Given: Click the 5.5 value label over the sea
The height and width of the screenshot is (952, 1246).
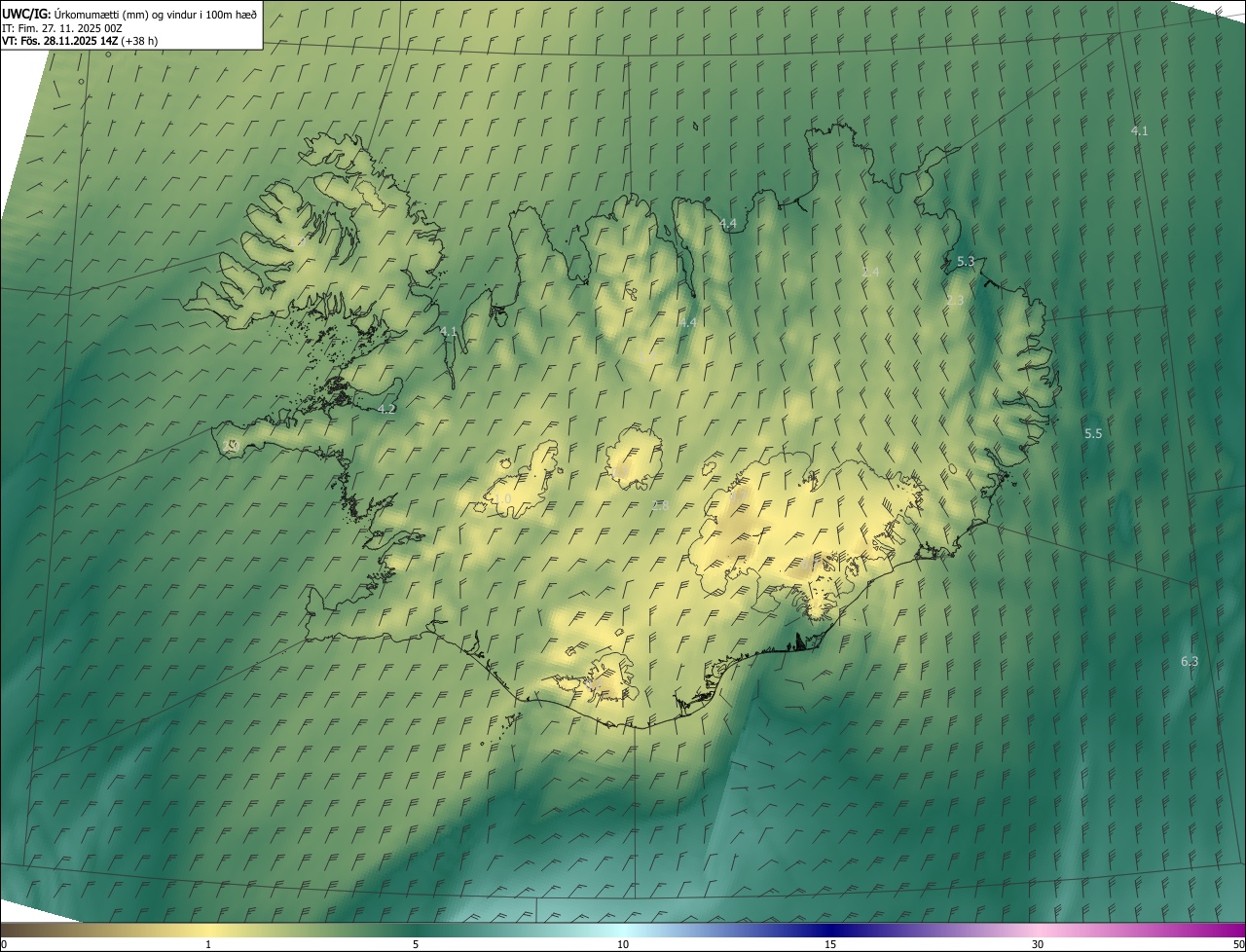Looking at the screenshot, I should (x=1093, y=434).
